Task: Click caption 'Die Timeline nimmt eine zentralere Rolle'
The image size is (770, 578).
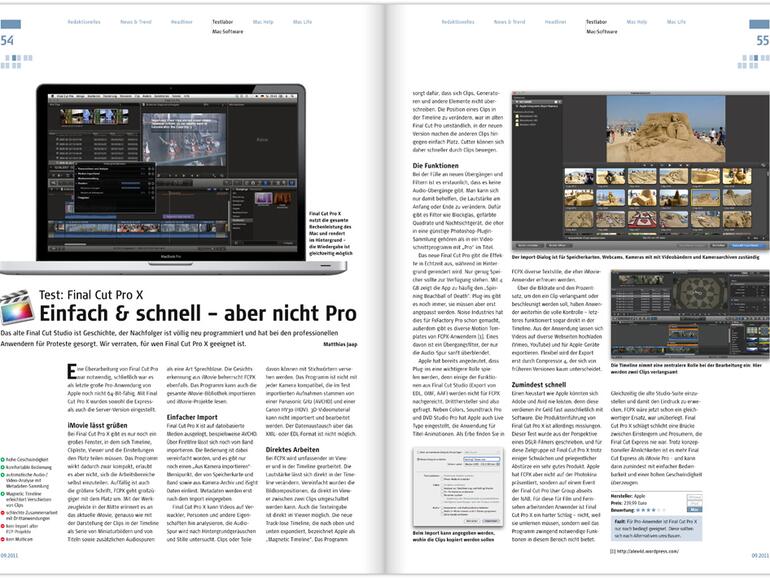Action: pos(687,368)
